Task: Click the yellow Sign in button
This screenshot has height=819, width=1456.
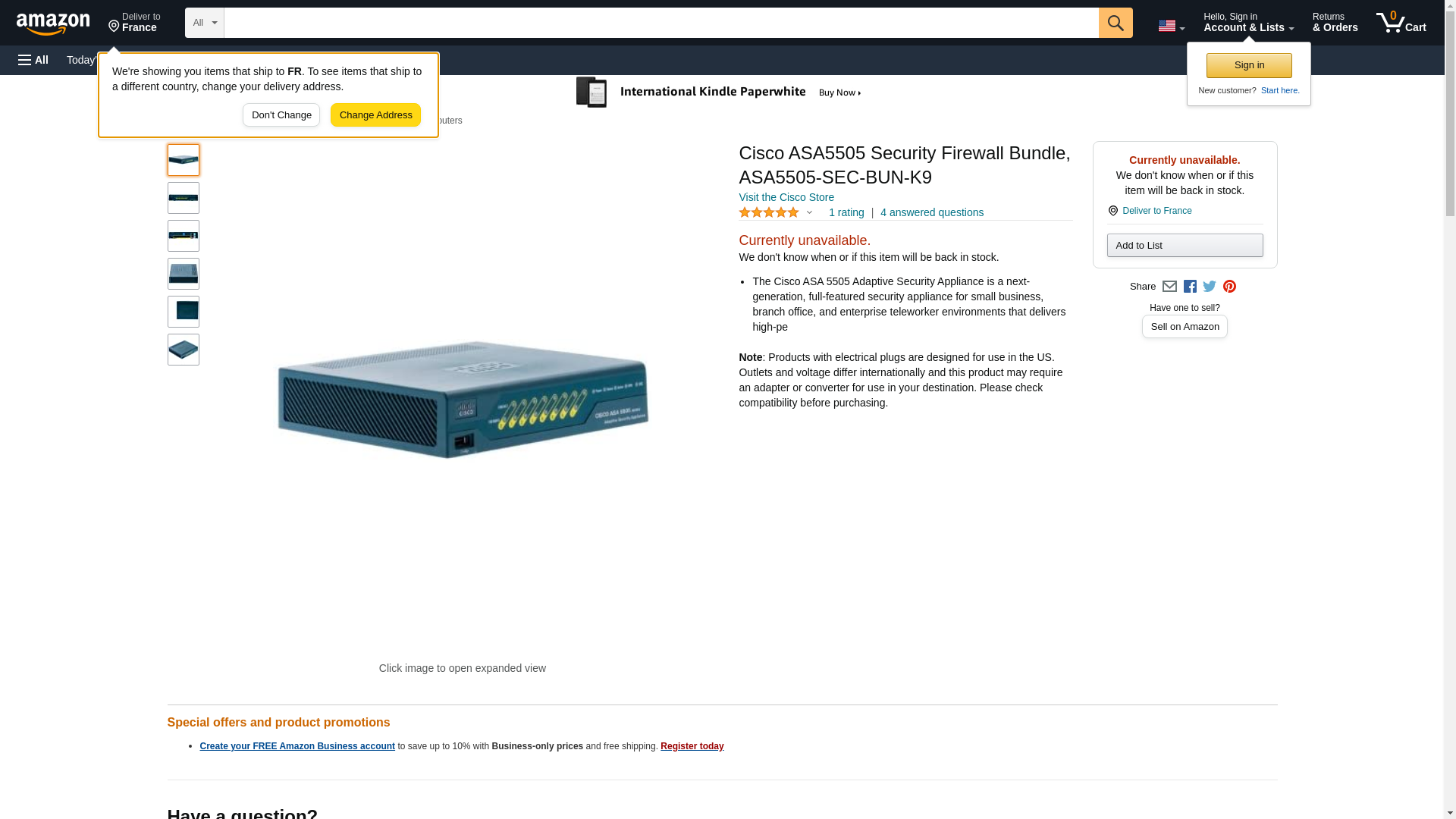Action: pyautogui.click(x=1249, y=65)
